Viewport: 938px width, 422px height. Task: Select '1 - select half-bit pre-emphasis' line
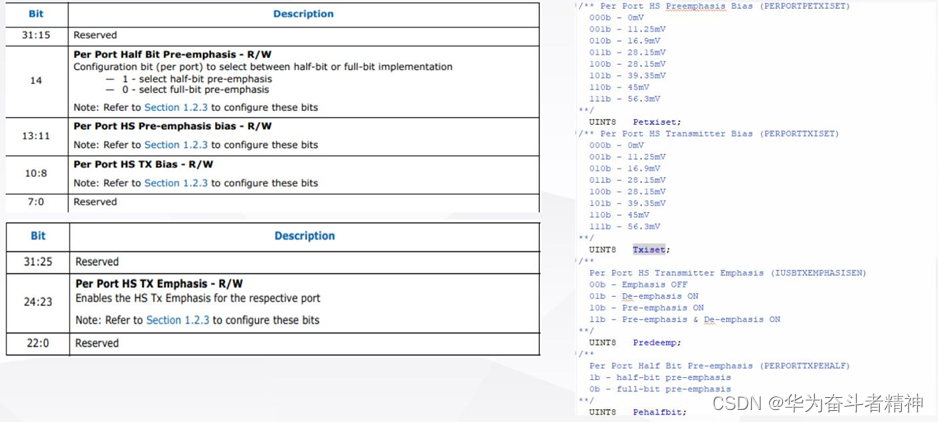pos(199,79)
